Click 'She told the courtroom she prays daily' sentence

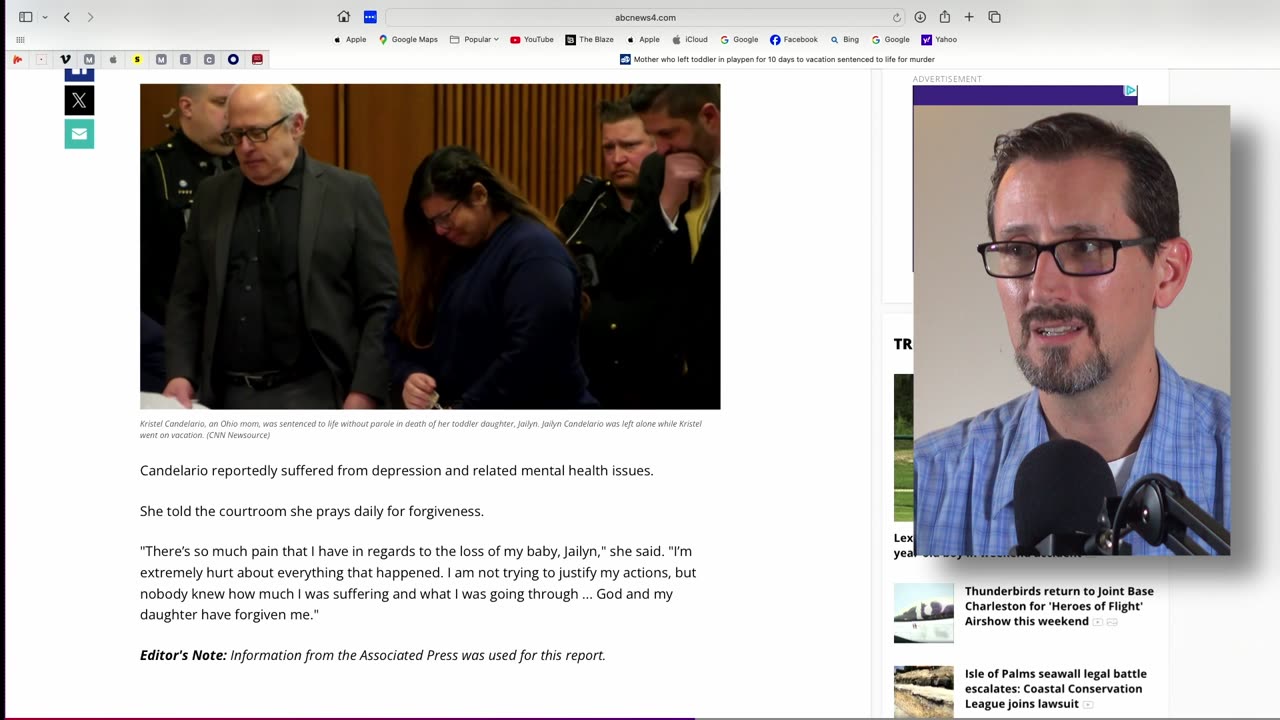tap(312, 511)
